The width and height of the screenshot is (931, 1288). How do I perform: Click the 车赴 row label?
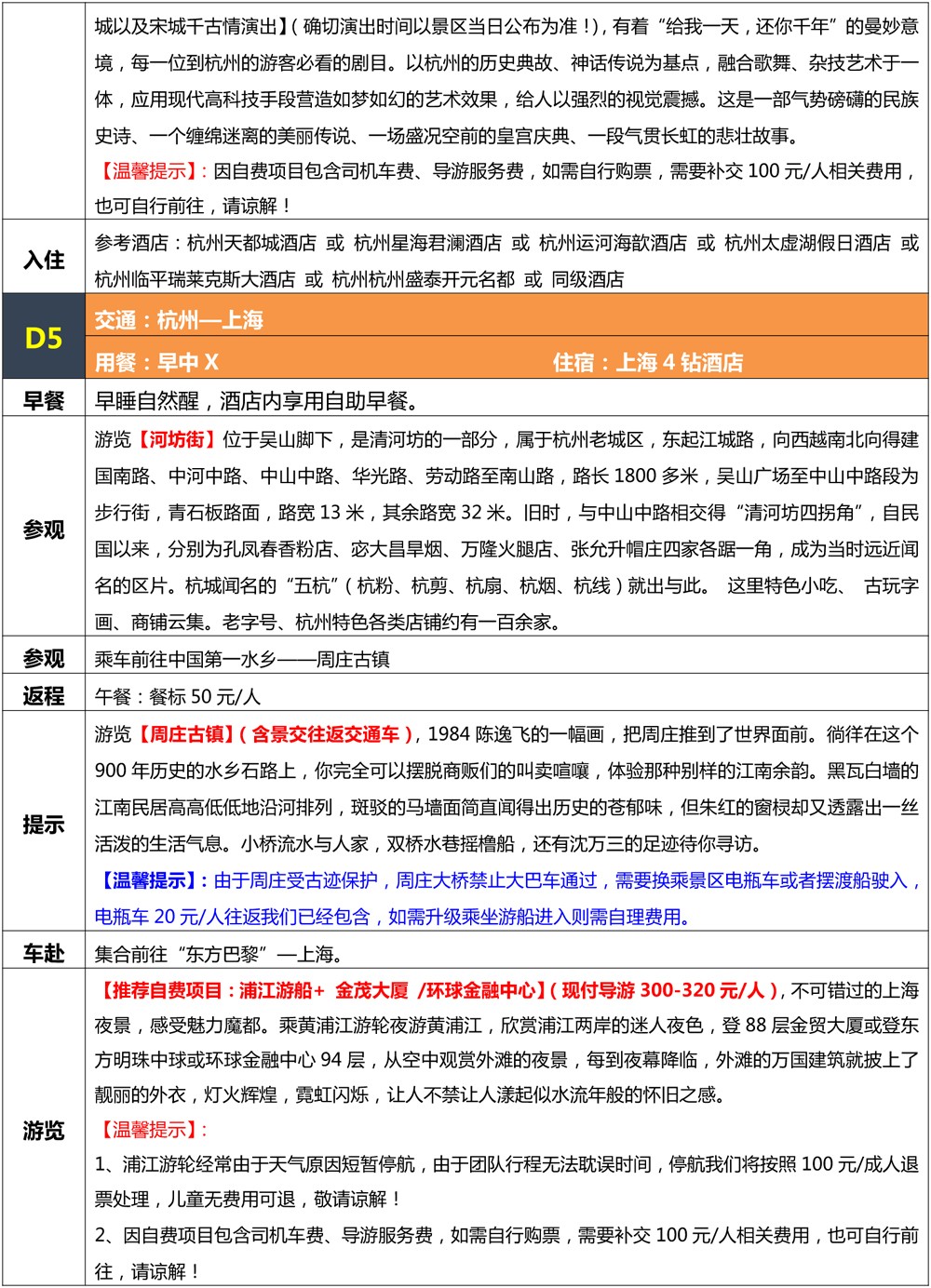tap(43, 954)
